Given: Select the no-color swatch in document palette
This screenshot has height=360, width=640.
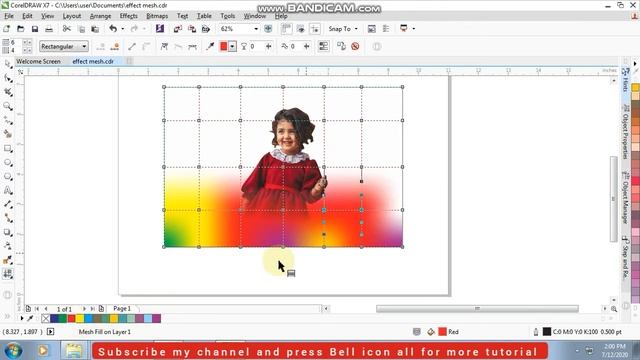Looking at the screenshot, I should [x=45, y=318].
